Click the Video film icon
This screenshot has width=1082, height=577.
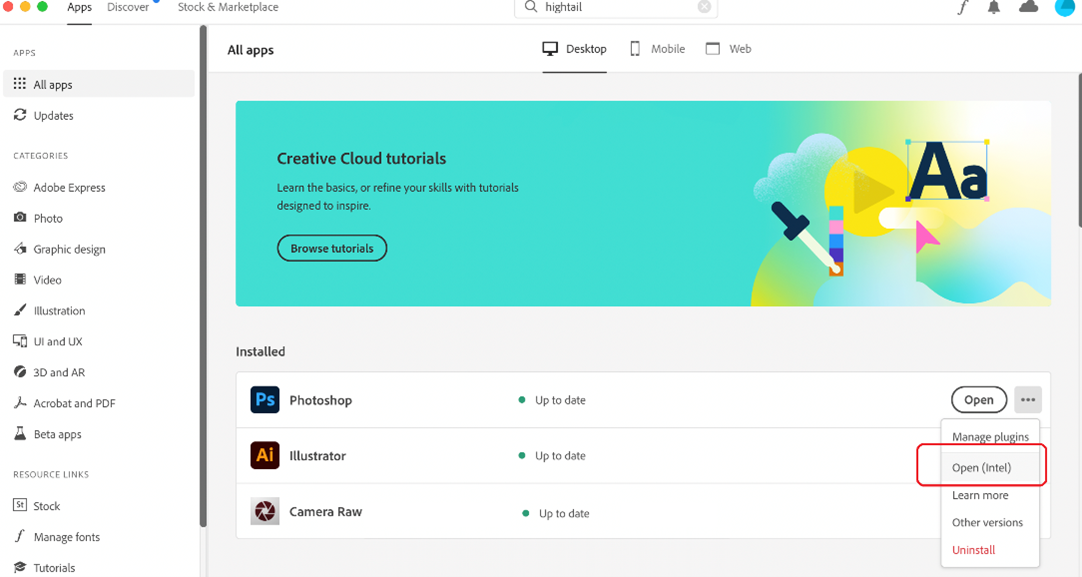(20, 279)
